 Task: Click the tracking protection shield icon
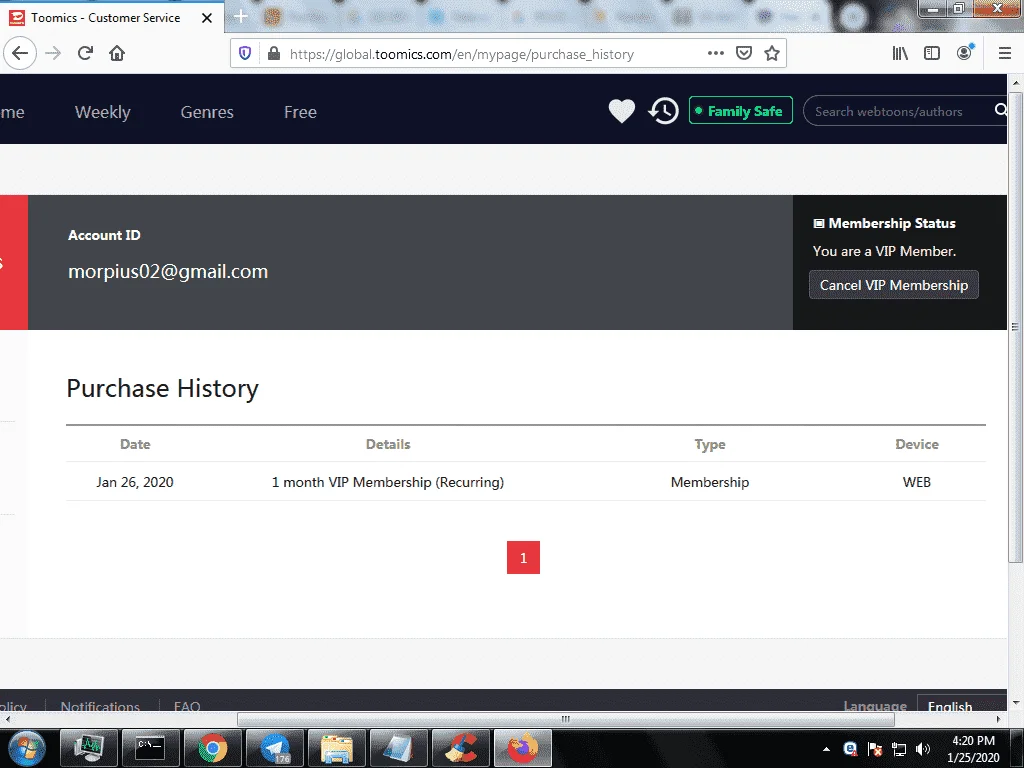pos(245,54)
